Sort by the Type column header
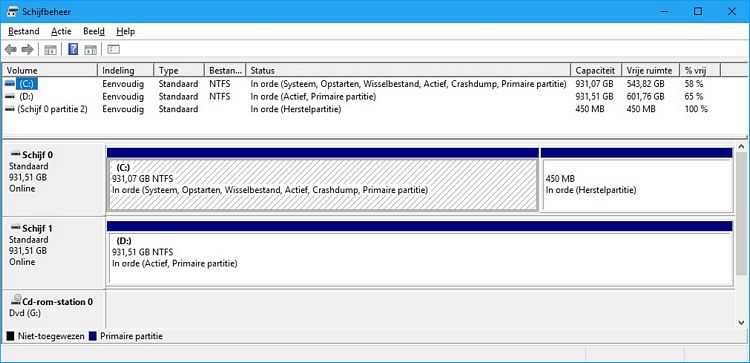 [x=179, y=70]
